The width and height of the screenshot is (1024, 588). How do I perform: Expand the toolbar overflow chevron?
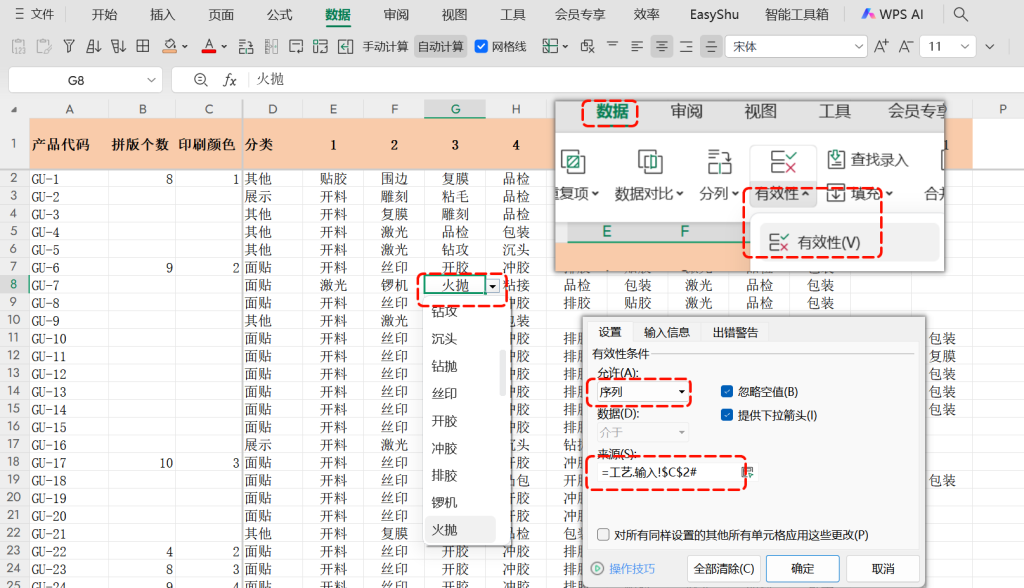(990, 46)
